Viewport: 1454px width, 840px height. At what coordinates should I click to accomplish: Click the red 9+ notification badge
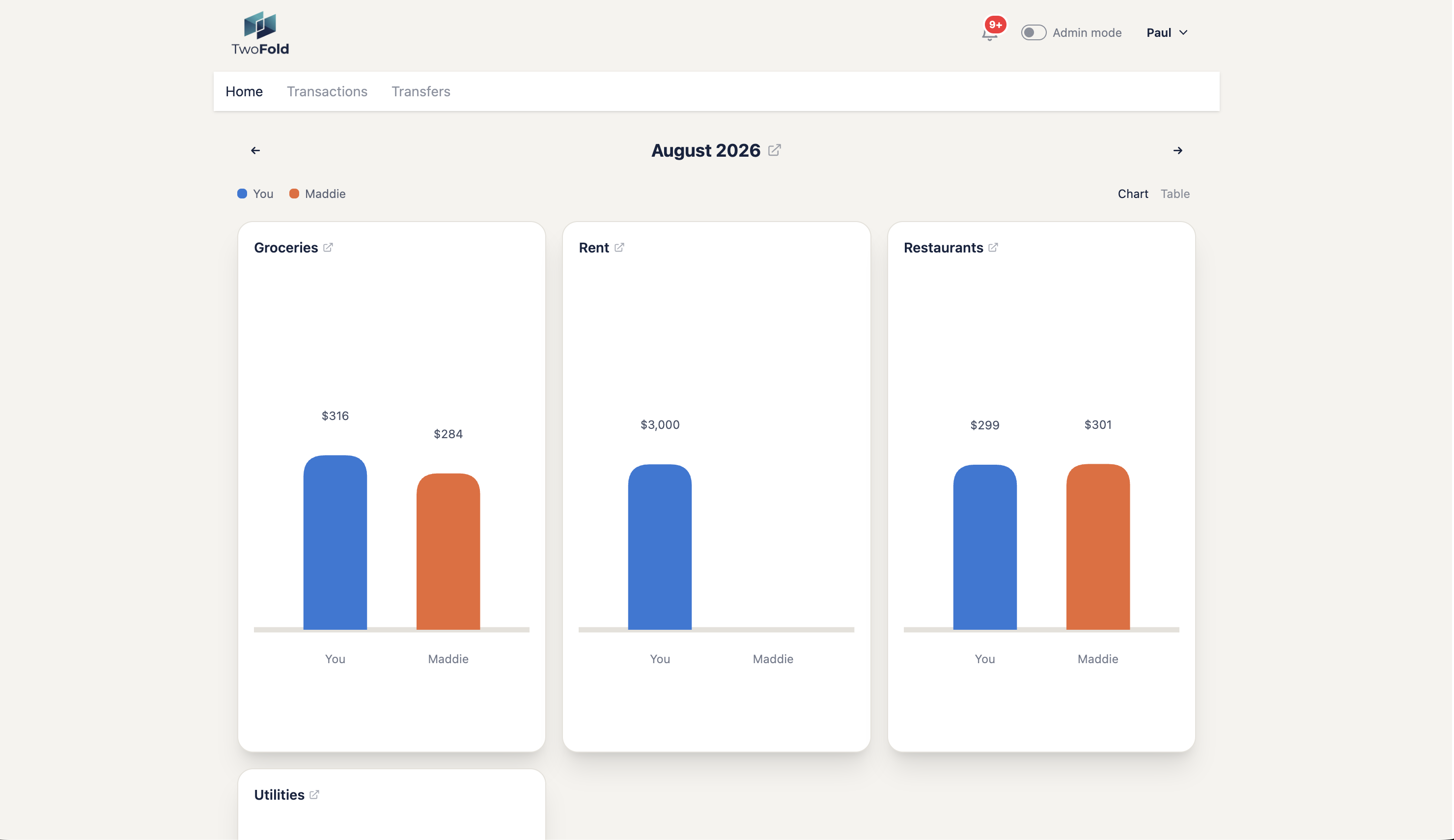(996, 25)
